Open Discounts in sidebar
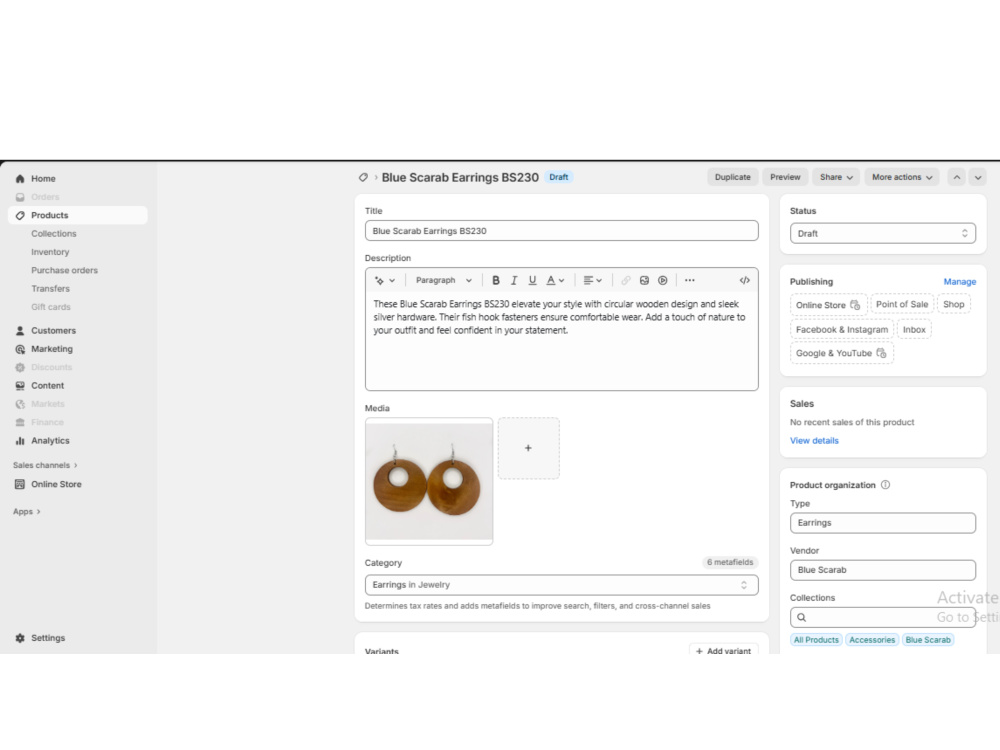The image size is (1000, 750). (x=51, y=367)
